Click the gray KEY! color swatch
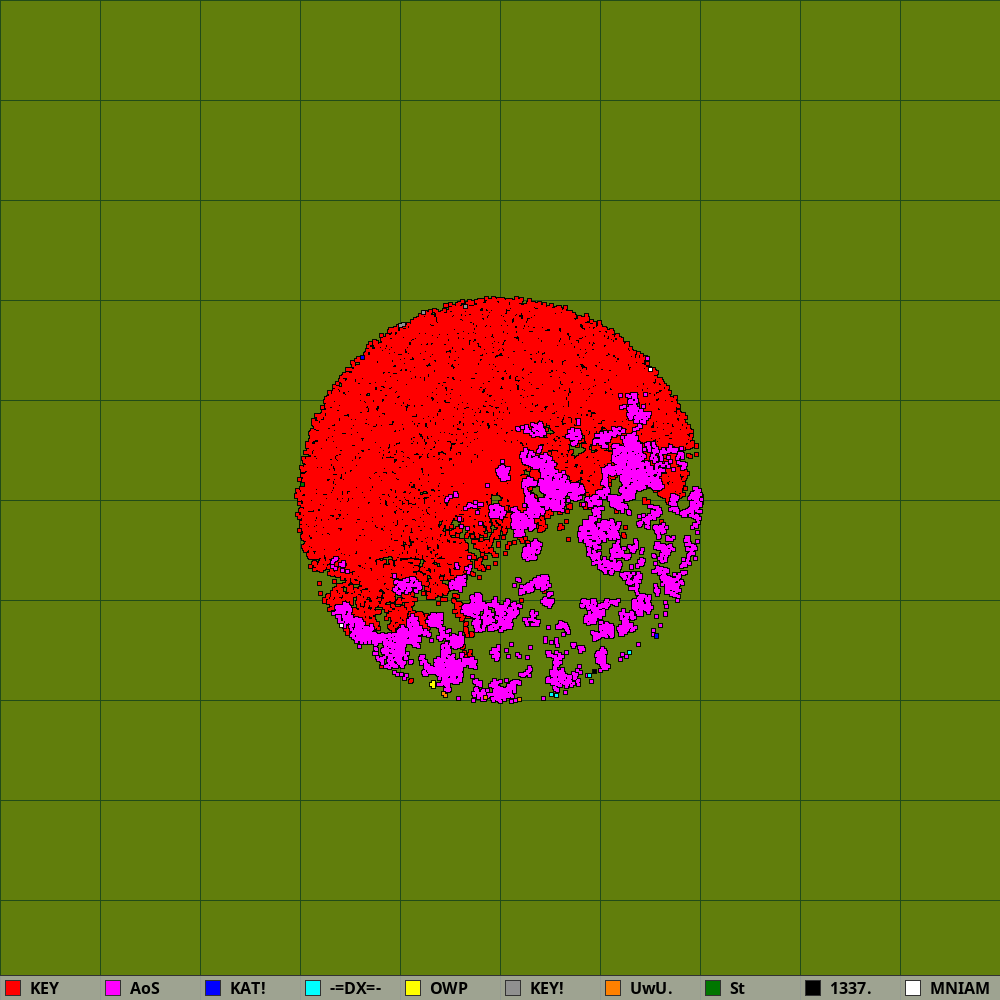 (513, 988)
